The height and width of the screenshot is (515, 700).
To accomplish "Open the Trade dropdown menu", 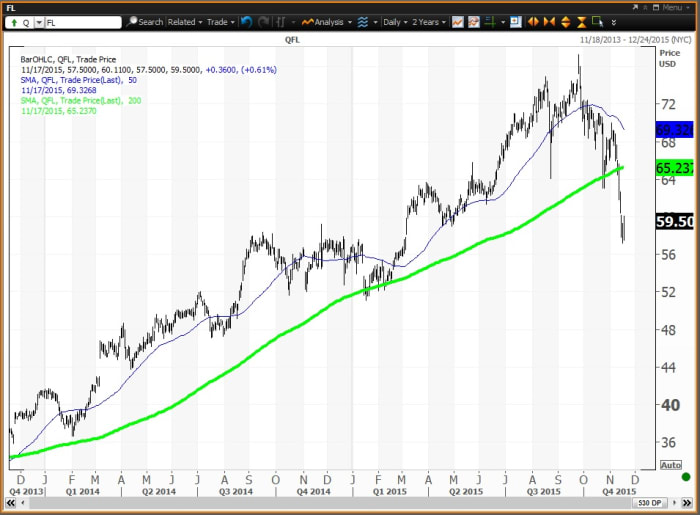I will (221, 22).
